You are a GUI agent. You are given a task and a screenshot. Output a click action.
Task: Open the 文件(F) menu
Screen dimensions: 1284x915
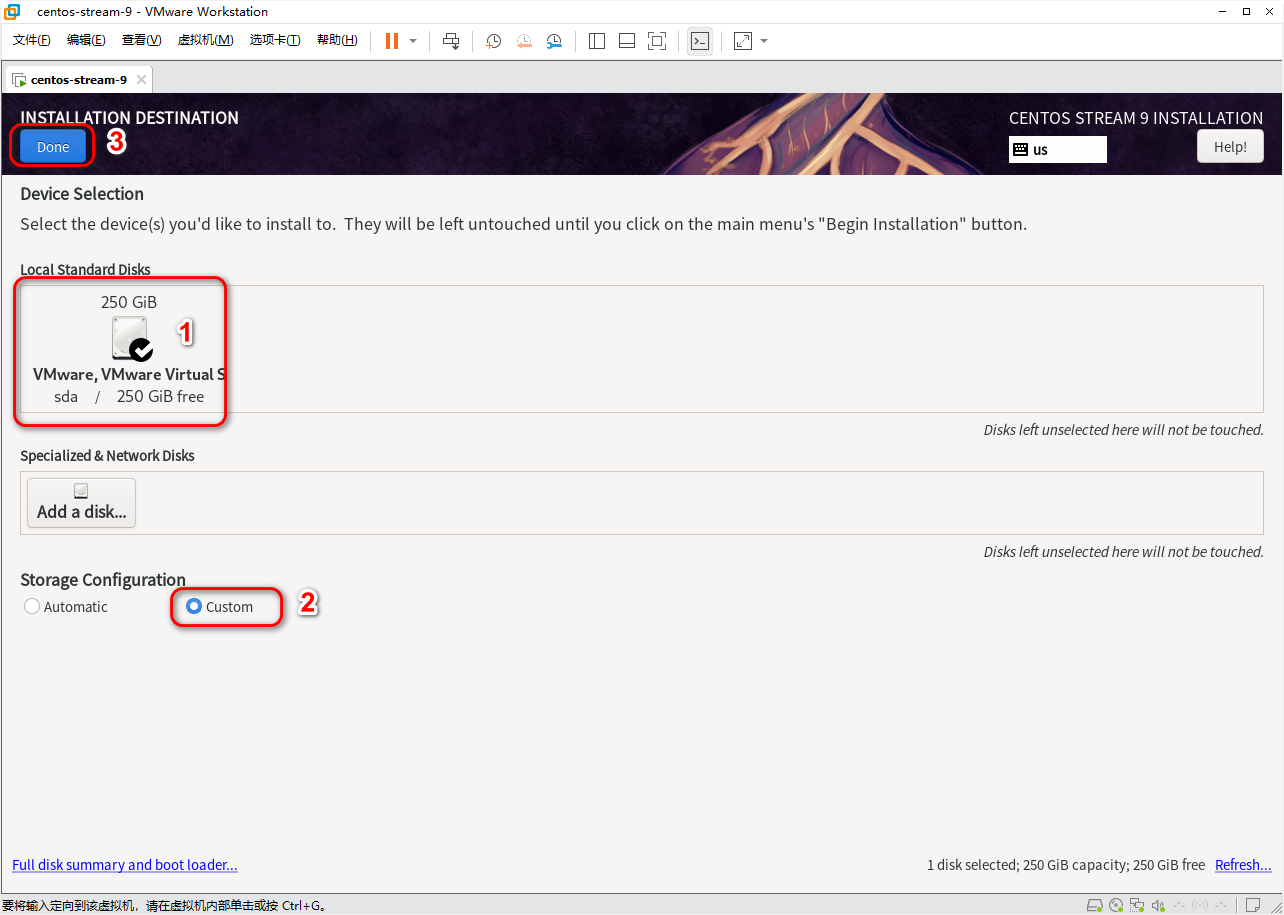[x=32, y=40]
